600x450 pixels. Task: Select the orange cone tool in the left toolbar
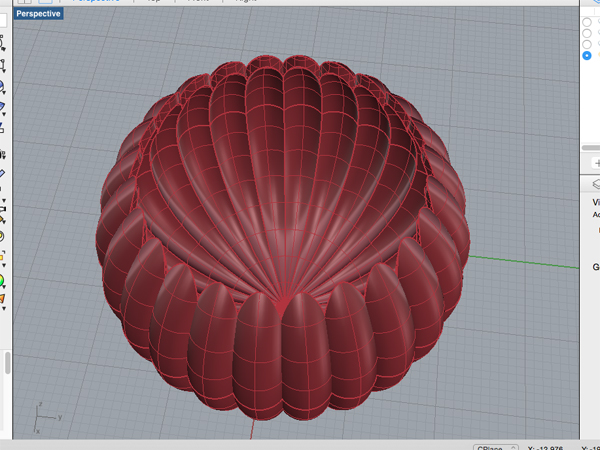point(2,299)
